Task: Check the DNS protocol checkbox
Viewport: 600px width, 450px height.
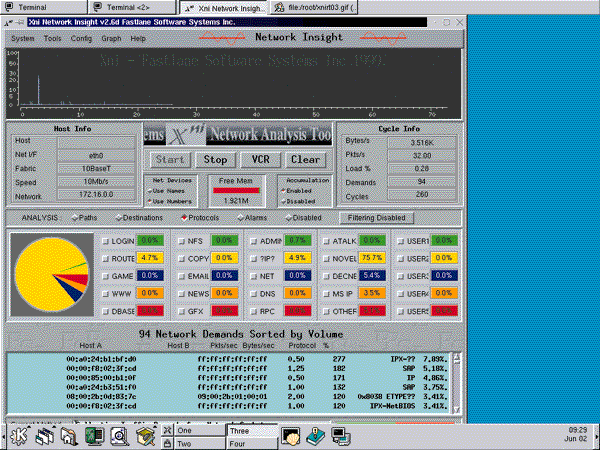Action: click(x=252, y=293)
